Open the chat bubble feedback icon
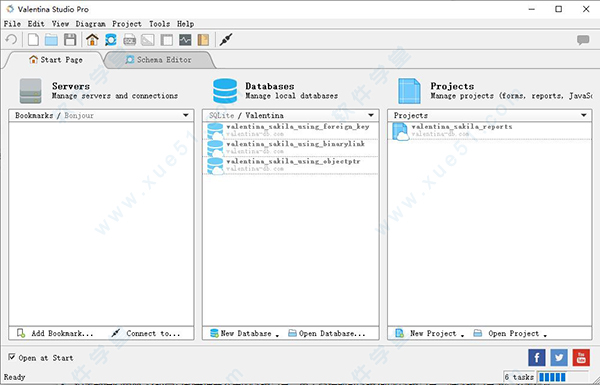 tap(583, 39)
